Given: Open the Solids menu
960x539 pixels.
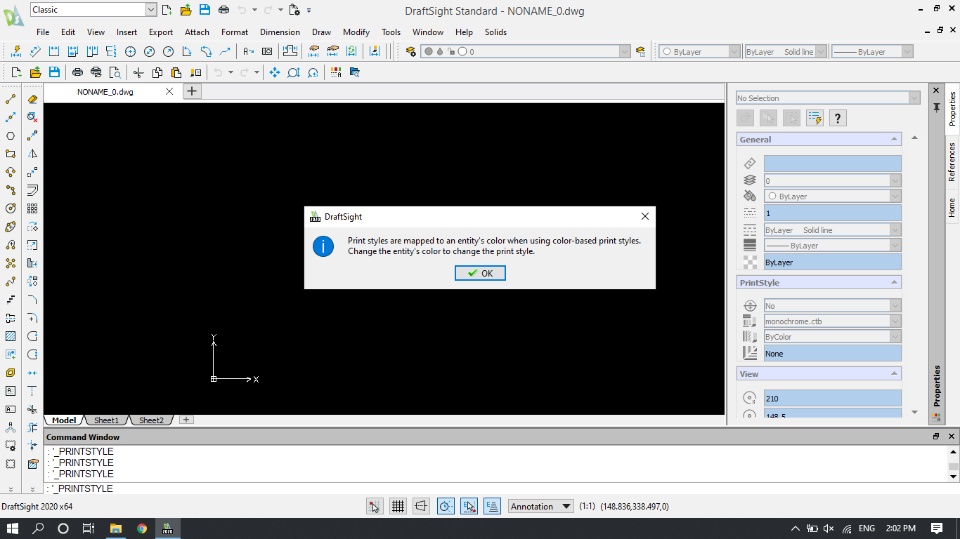Looking at the screenshot, I should click(x=495, y=32).
